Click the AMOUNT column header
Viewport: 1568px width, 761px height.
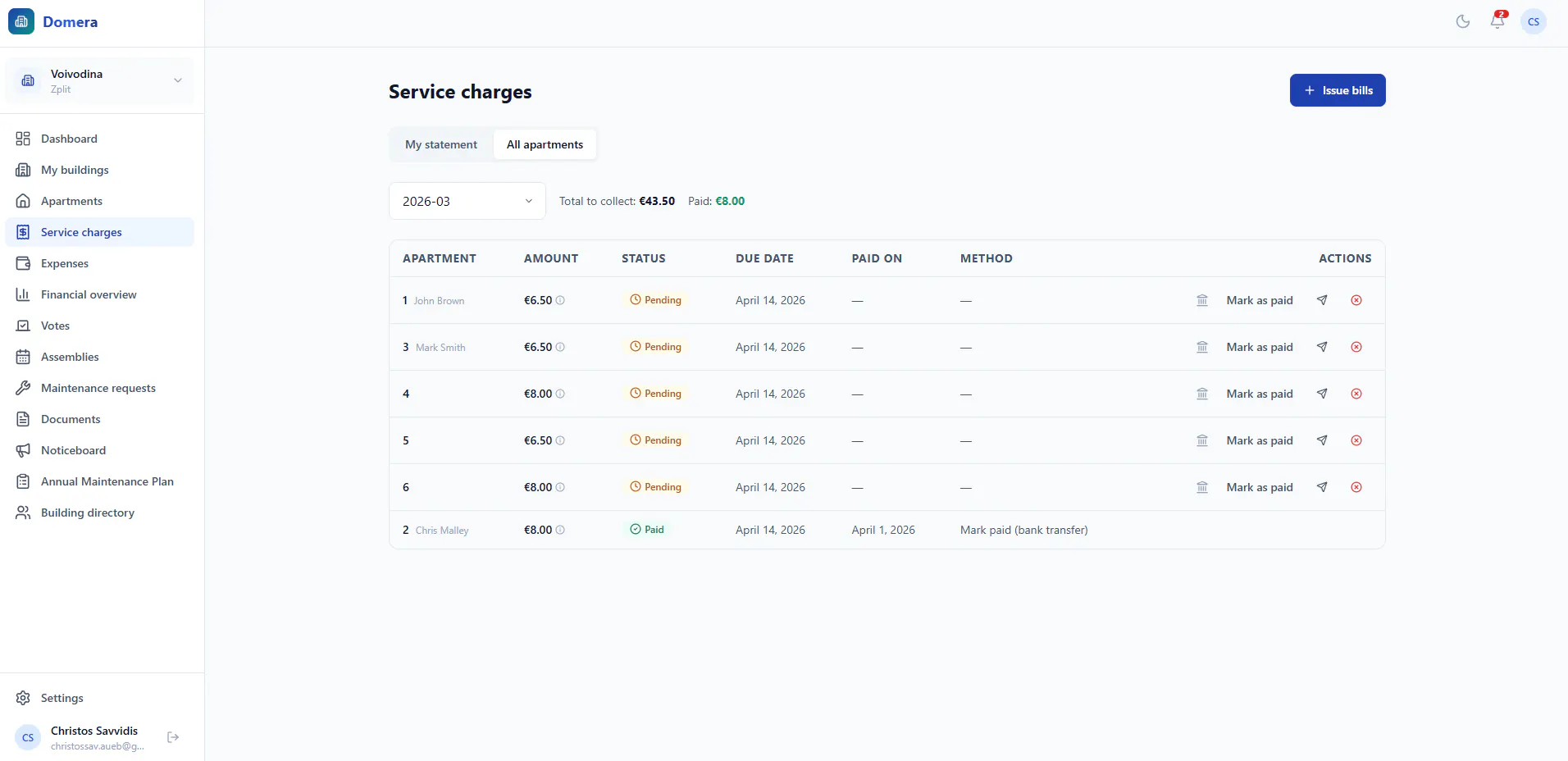pyautogui.click(x=551, y=258)
